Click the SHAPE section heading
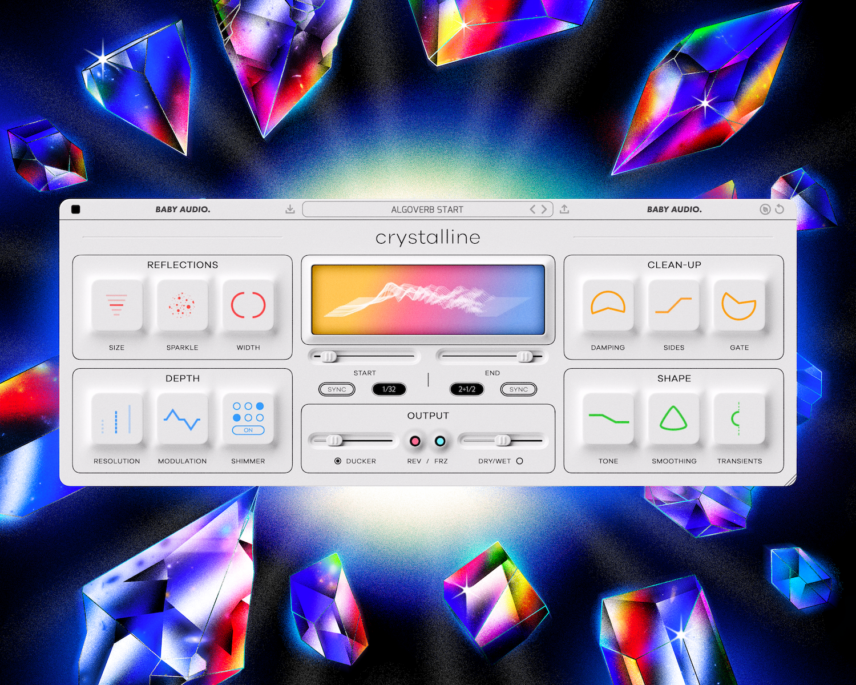The image size is (856, 685). [x=674, y=378]
